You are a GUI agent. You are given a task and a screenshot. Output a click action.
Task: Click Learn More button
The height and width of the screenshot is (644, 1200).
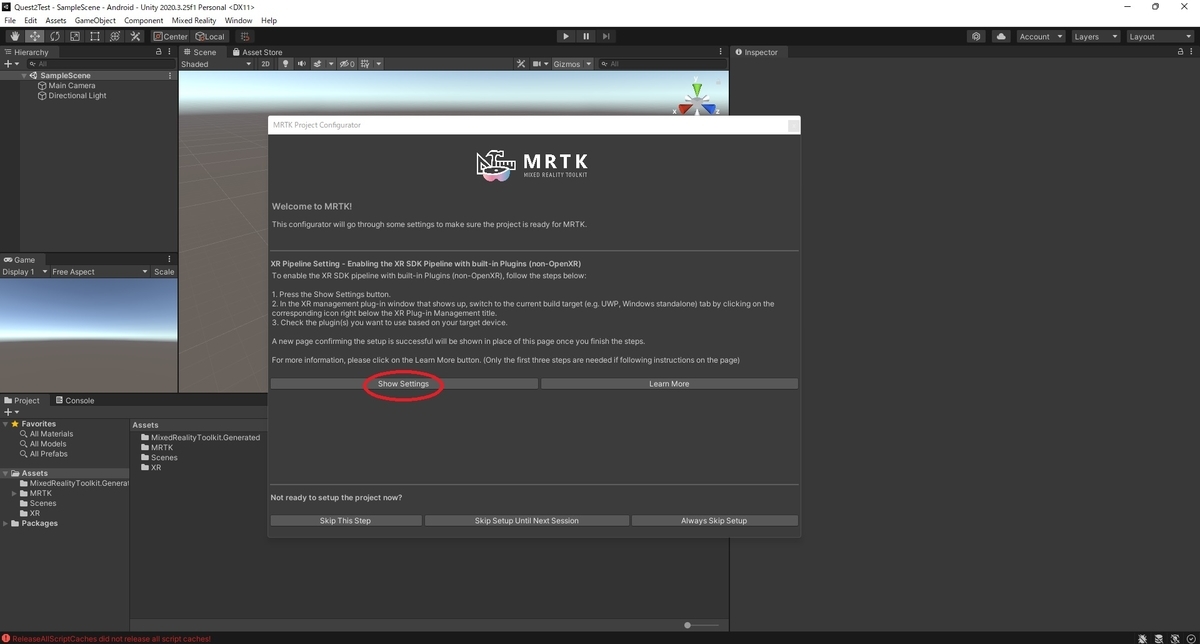669,384
